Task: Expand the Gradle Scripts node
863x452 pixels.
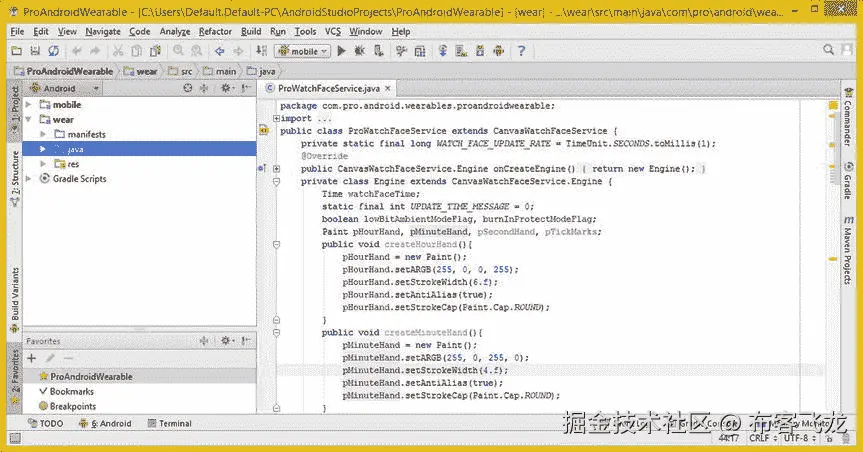Action: pyautogui.click(x=29, y=179)
